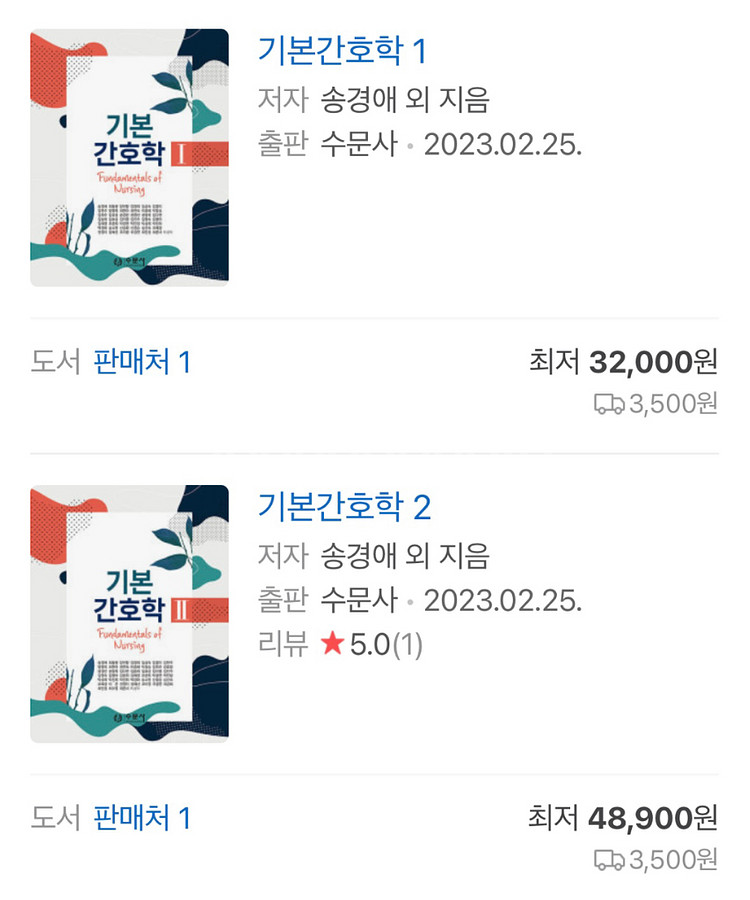This screenshot has width=750, height=900.
Task: Select author 송경애 외 지음 for 기본간호학 2
Action: (x=404, y=555)
